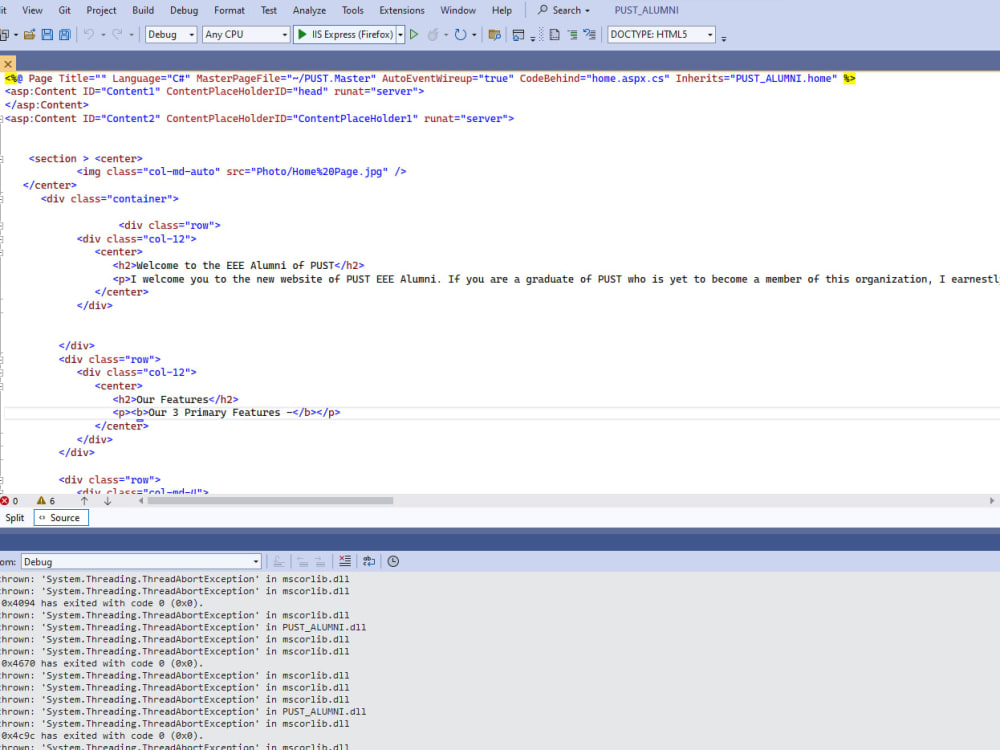
Task: Click the 'Our Features' h2 text line
Action: point(175,399)
